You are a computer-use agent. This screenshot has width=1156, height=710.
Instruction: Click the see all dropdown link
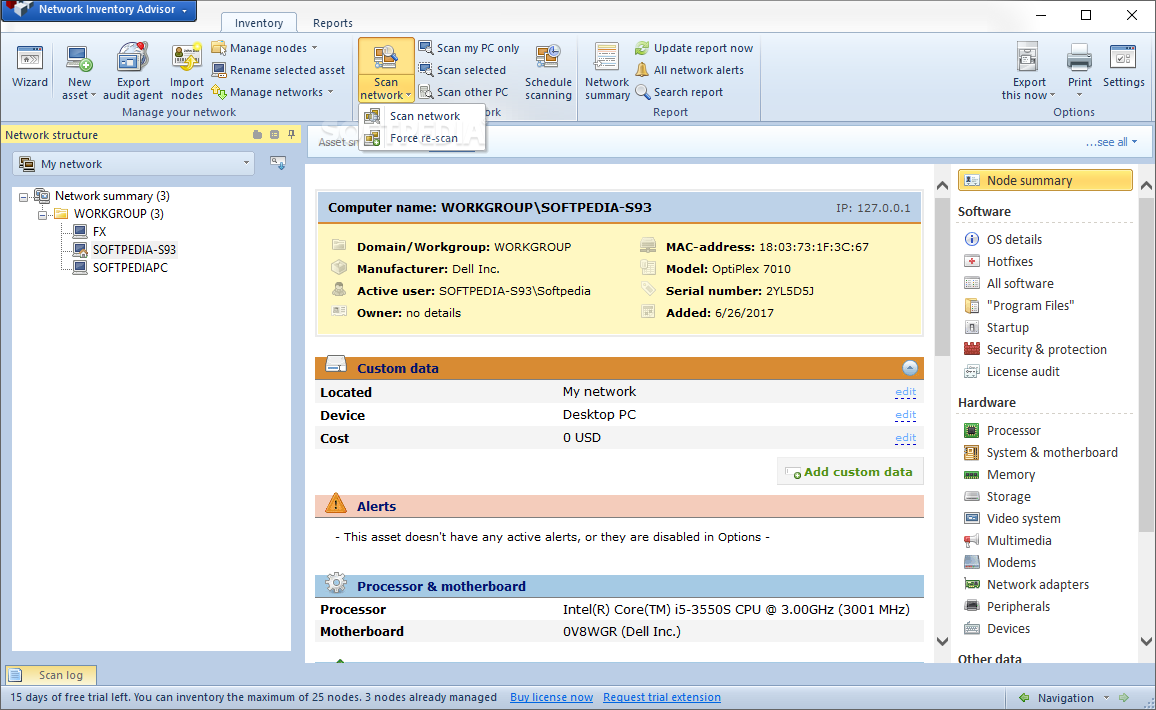point(1111,142)
